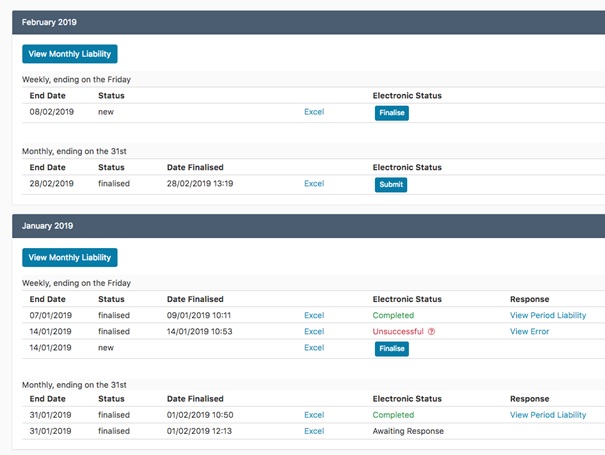The image size is (605, 455).
Task: Finalise the new 14/01/2019 weekly period
Action: tap(391, 349)
